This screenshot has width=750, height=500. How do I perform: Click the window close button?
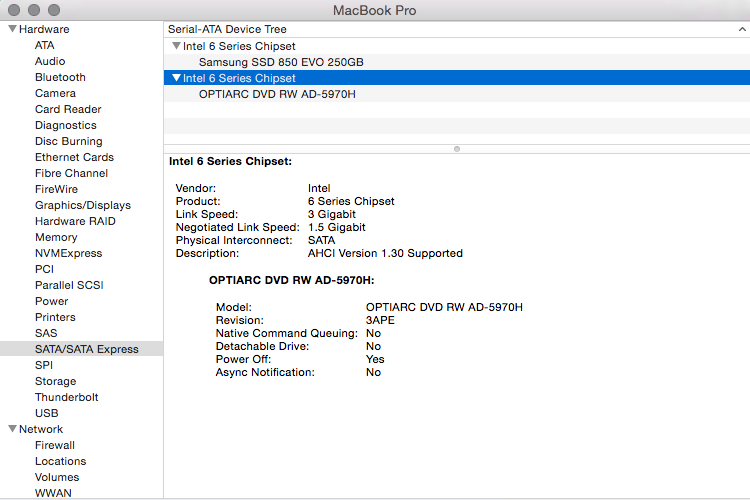point(14,10)
